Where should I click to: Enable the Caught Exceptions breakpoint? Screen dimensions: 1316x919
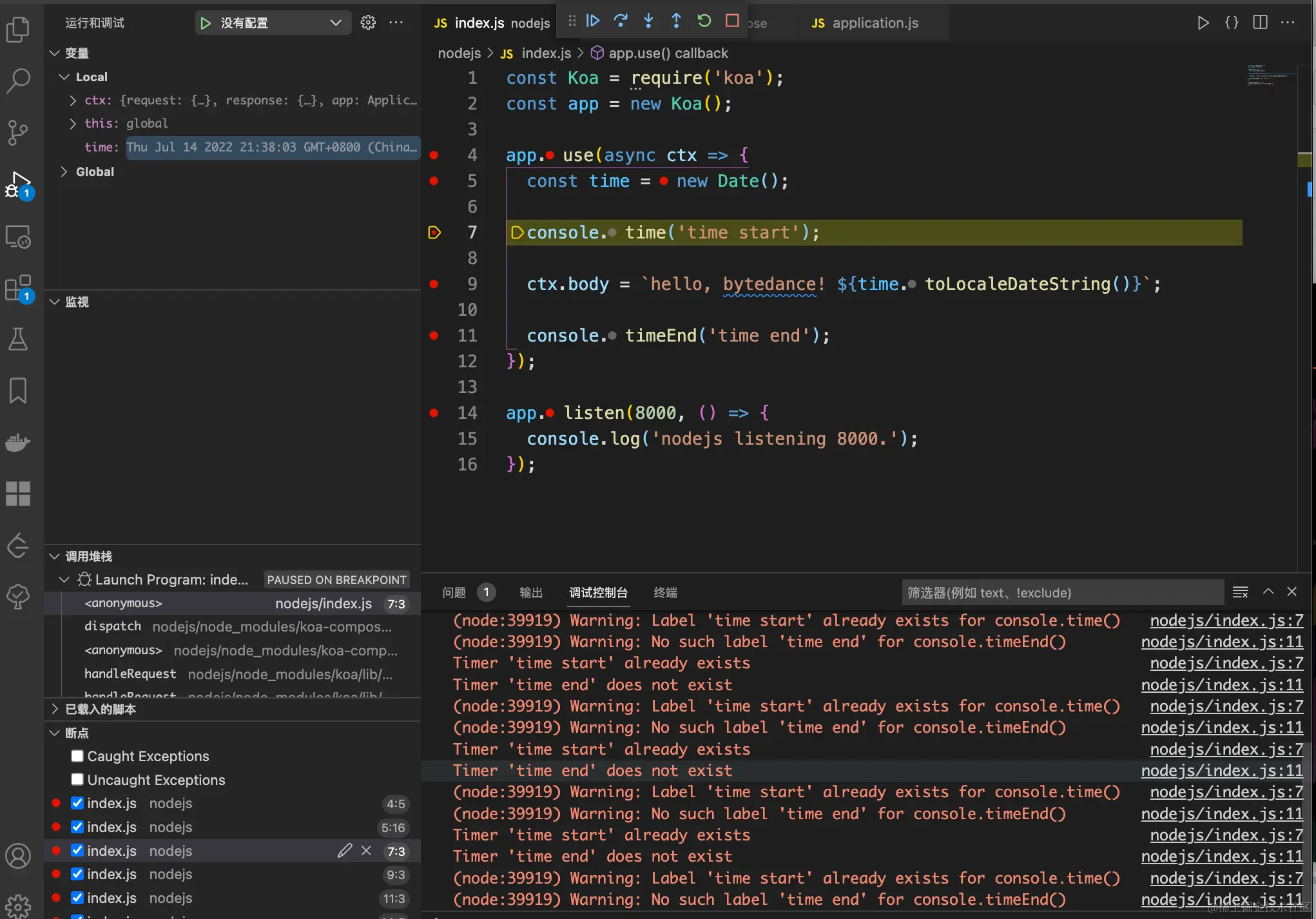(x=77, y=756)
